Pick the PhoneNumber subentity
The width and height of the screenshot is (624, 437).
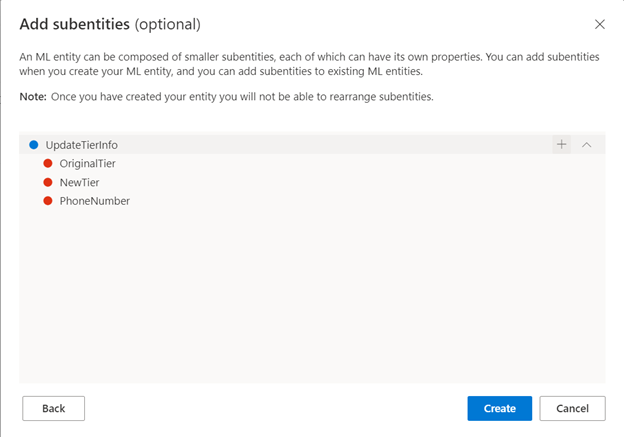coord(95,201)
